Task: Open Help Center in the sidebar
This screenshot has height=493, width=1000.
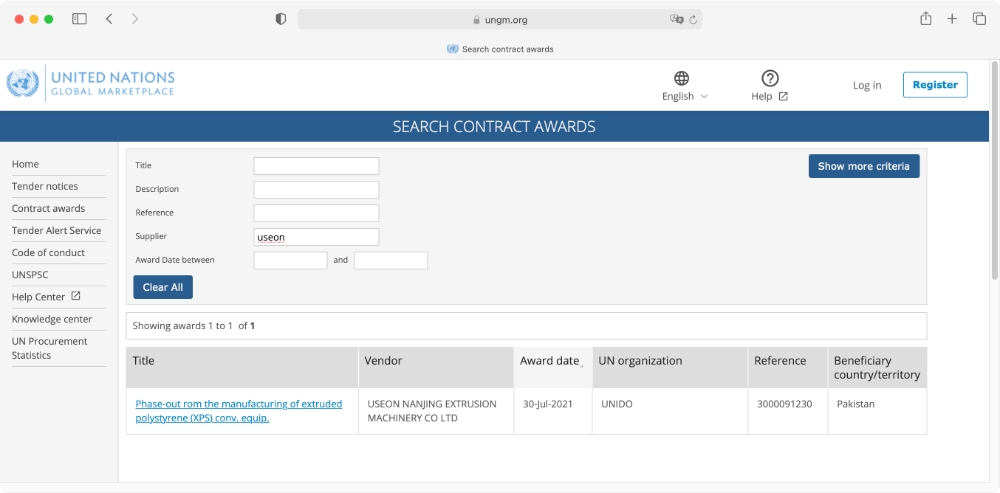Action: pos(38,297)
